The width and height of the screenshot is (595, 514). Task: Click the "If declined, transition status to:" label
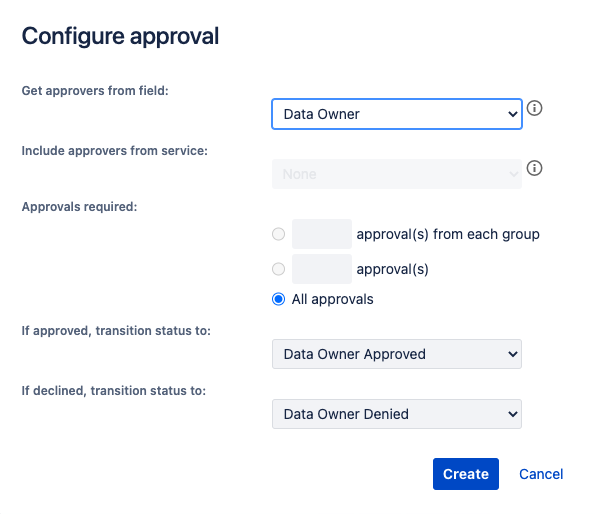tap(114, 391)
